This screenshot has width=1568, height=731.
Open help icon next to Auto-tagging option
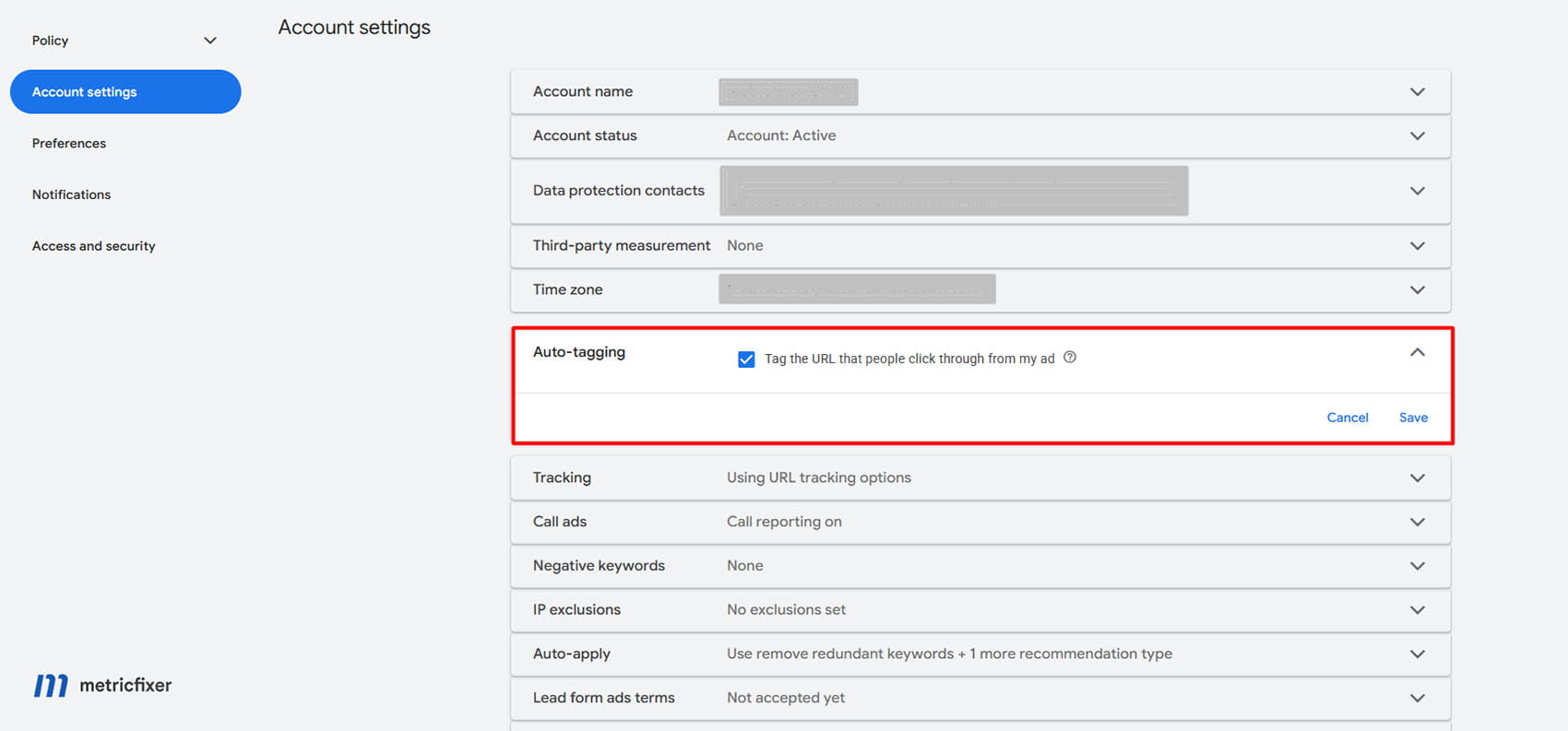coord(1070,358)
